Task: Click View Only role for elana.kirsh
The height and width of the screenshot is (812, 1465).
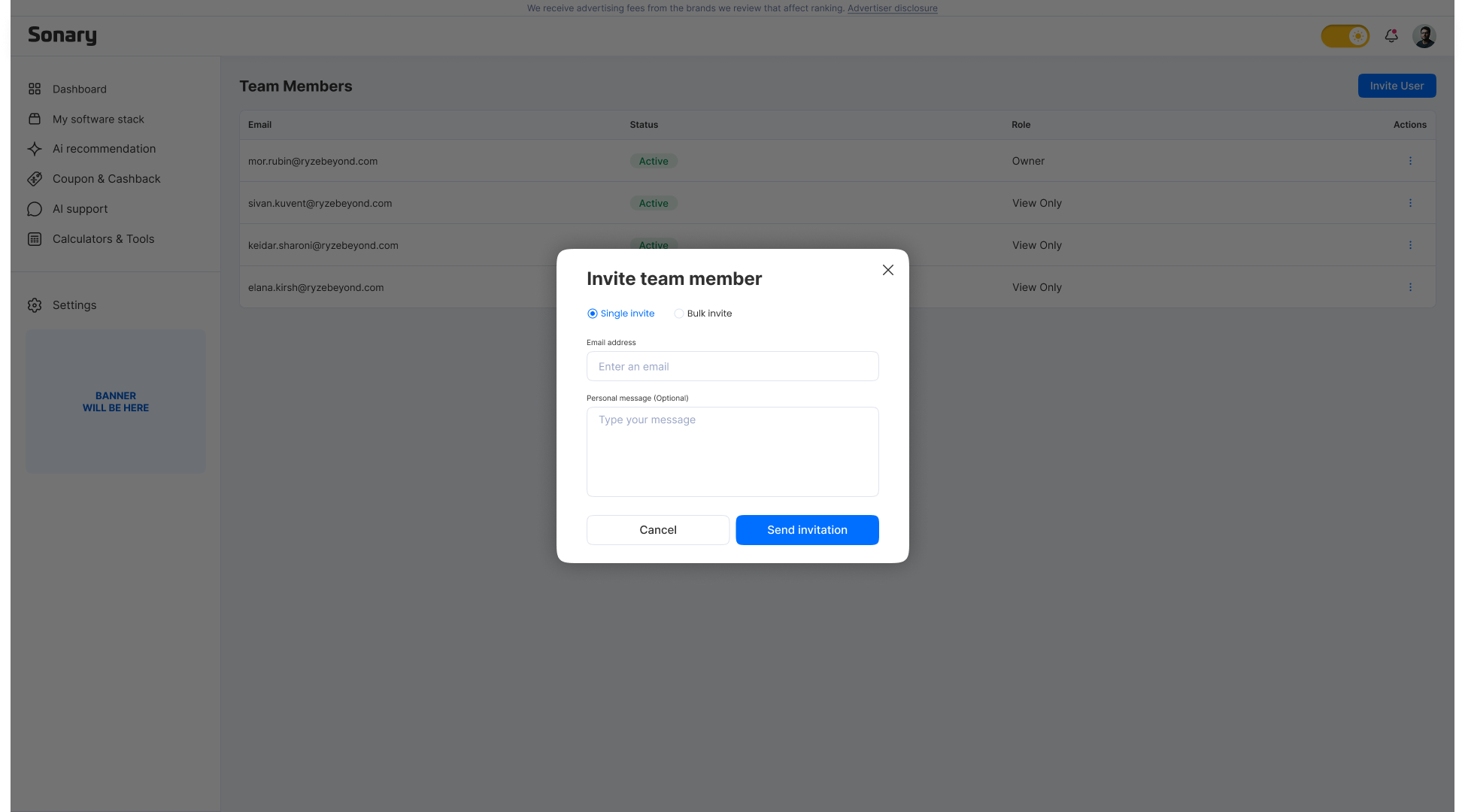Action: point(1036,287)
